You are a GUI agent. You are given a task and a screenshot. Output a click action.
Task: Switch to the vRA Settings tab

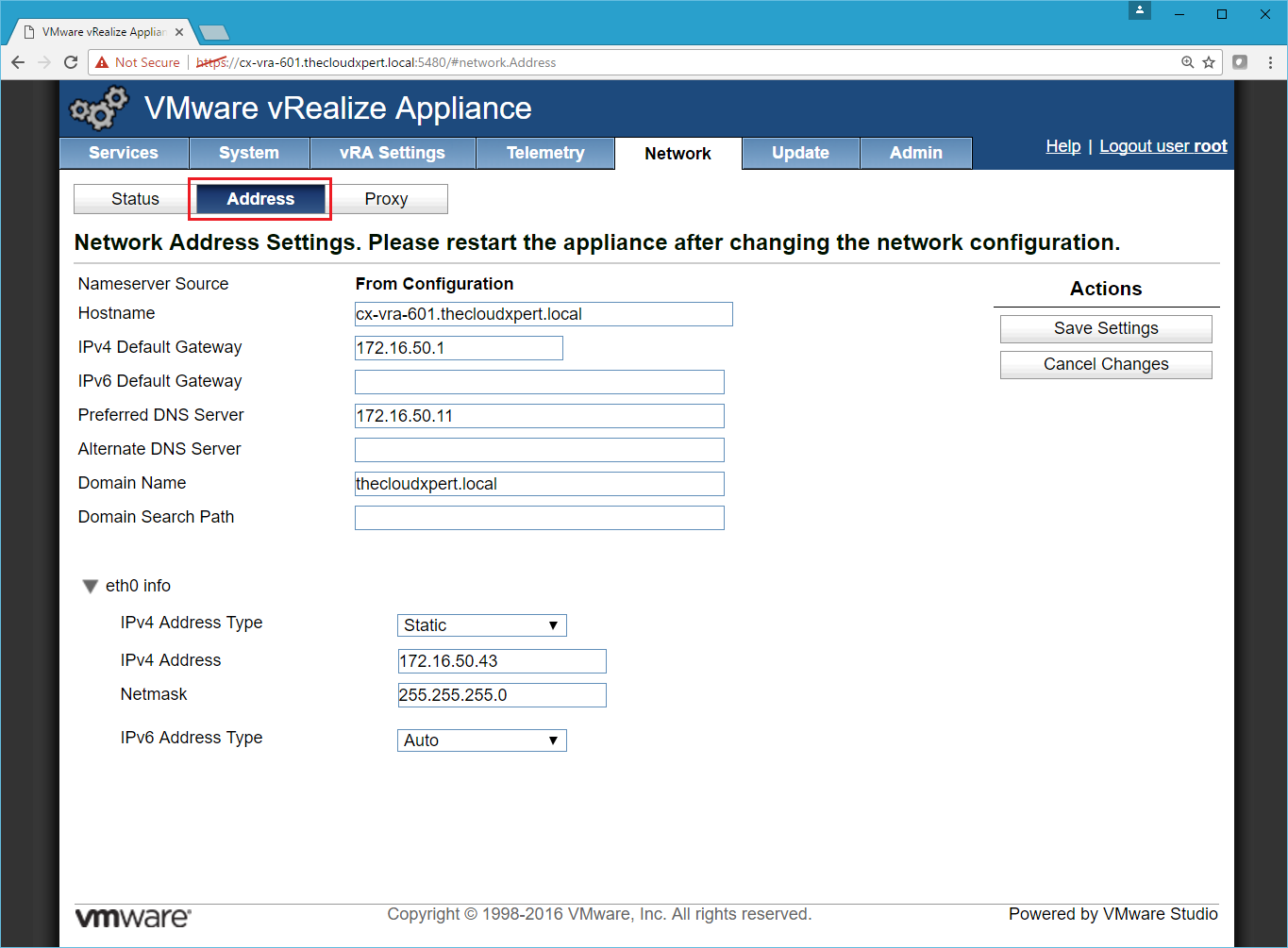click(x=392, y=153)
